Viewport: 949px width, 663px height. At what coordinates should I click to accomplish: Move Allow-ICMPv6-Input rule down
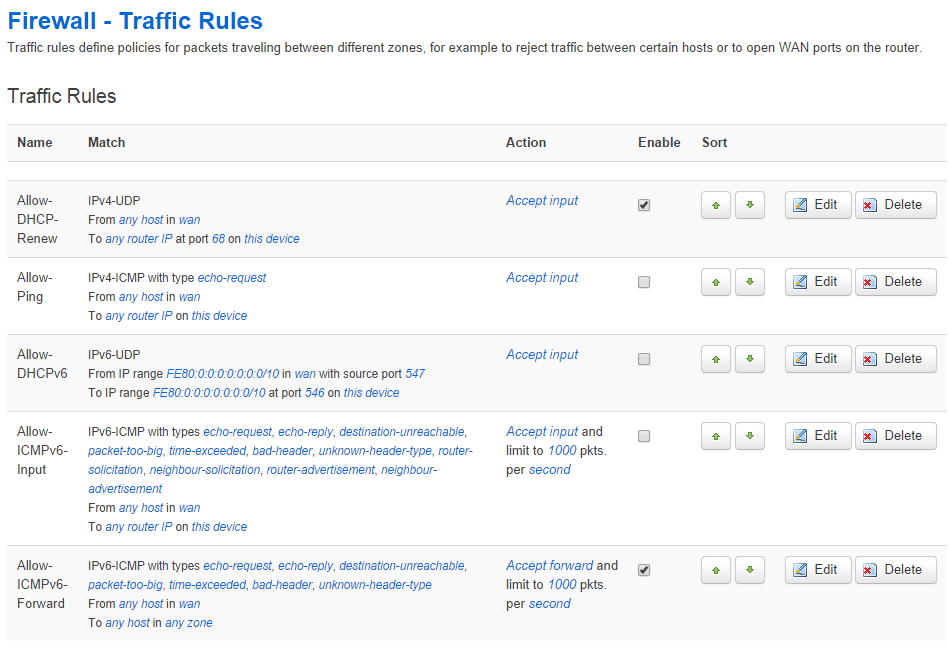coord(750,436)
